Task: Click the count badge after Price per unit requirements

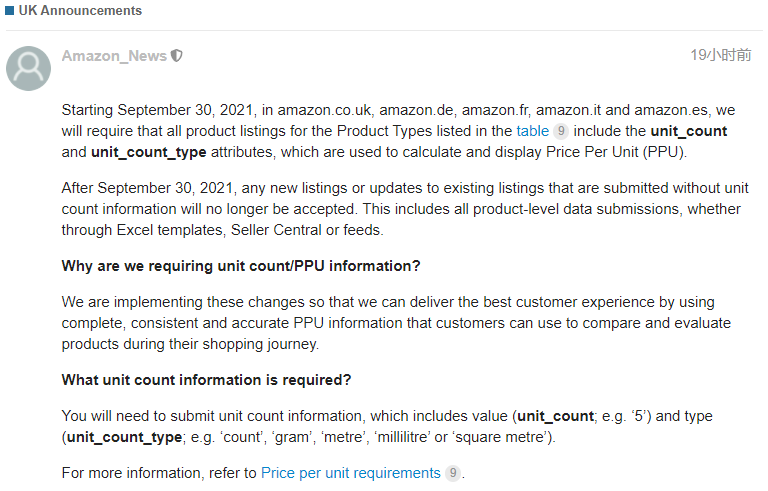Action: pos(453,473)
